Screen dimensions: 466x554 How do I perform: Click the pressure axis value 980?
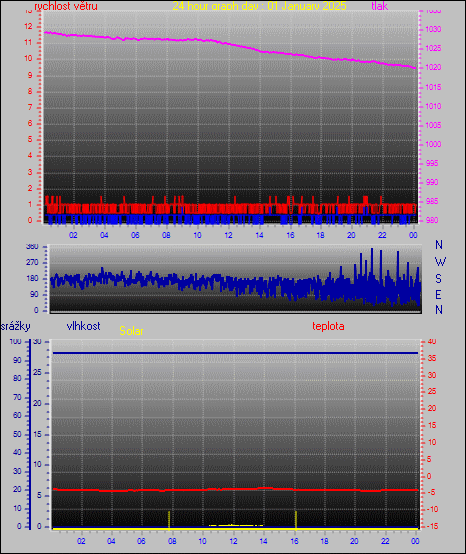click(432, 220)
